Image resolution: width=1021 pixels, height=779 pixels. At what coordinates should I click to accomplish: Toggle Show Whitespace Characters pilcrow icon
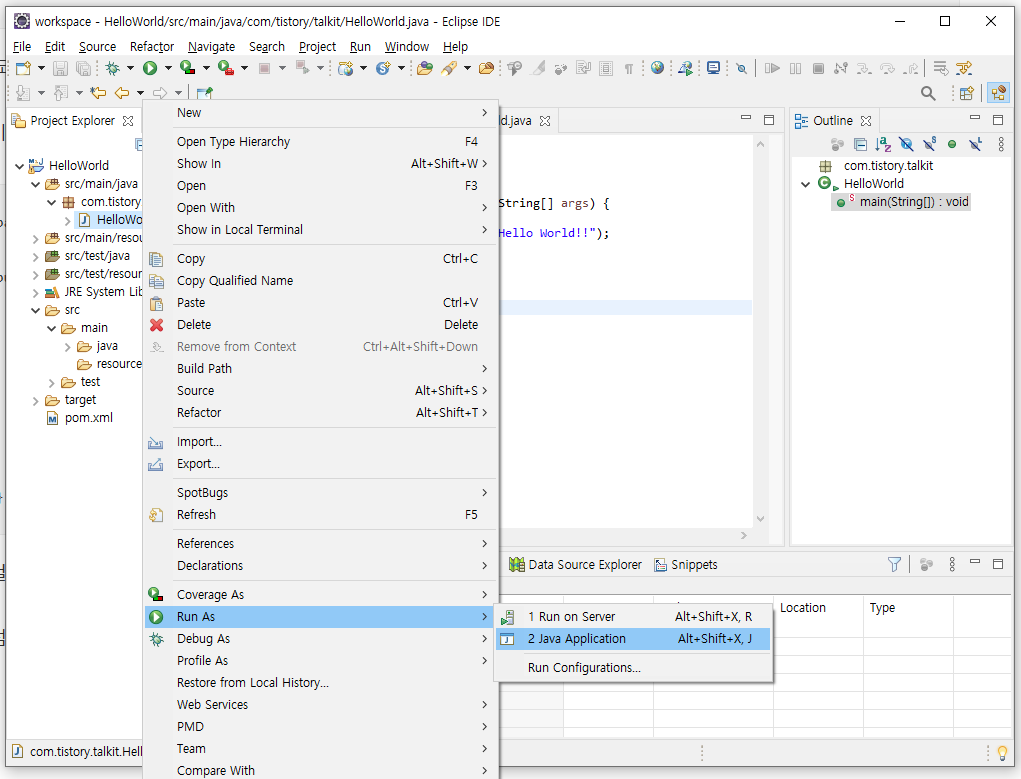coord(629,68)
